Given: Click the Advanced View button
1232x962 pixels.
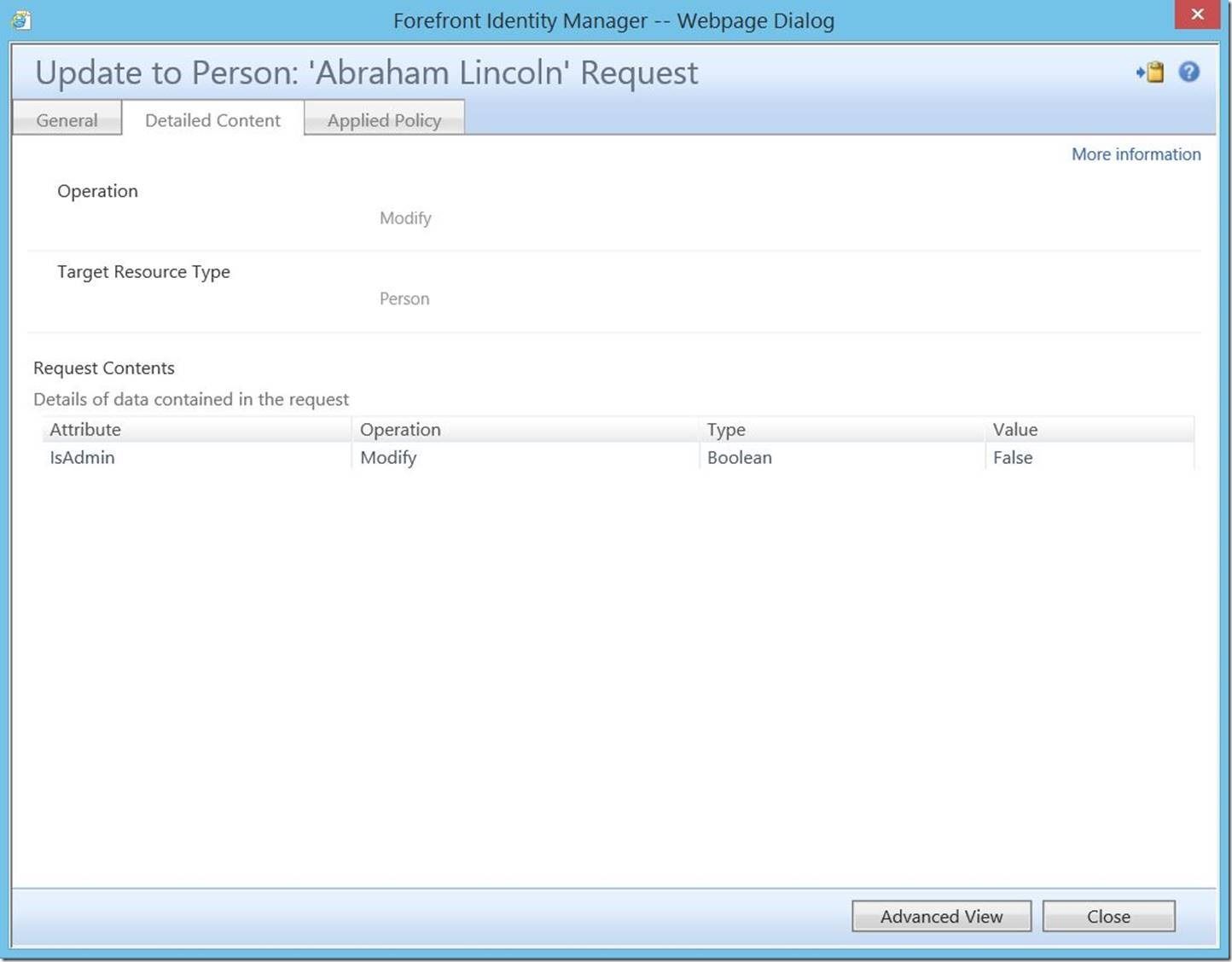Looking at the screenshot, I should tap(941, 916).
